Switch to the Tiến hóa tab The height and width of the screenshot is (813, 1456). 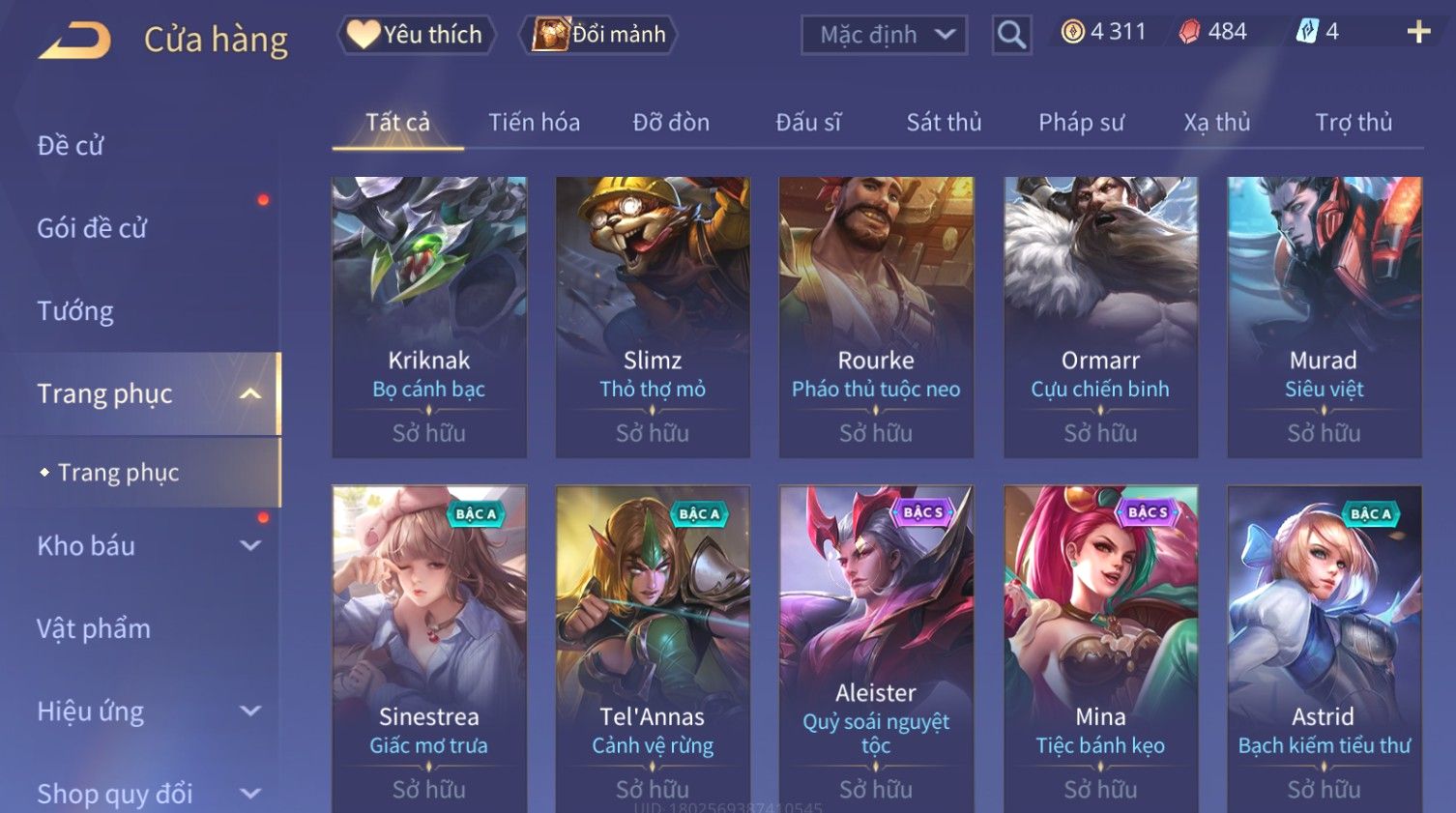tap(534, 123)
